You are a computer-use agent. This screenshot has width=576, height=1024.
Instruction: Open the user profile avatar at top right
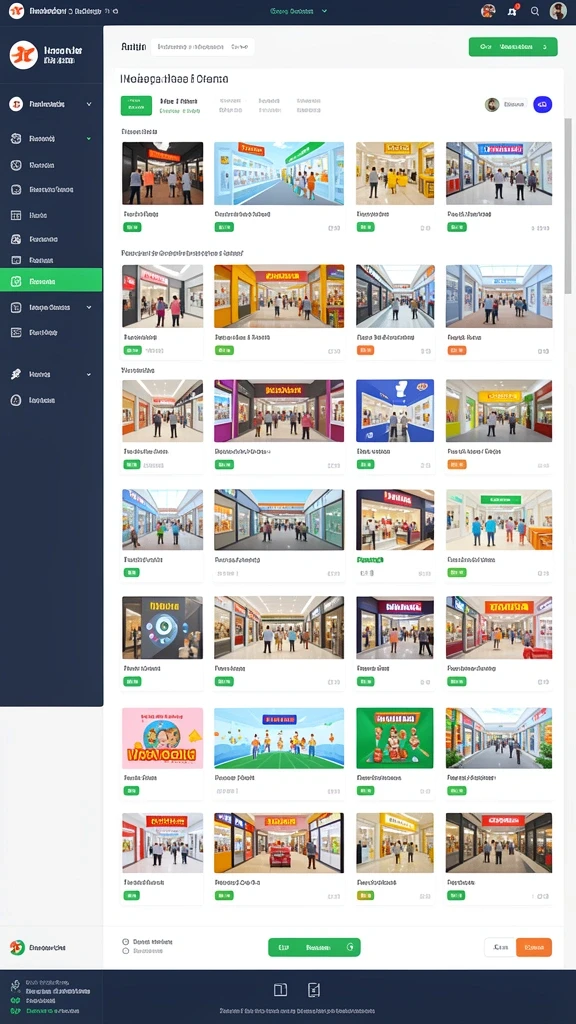pyautogui.click(x=558, y=10)
